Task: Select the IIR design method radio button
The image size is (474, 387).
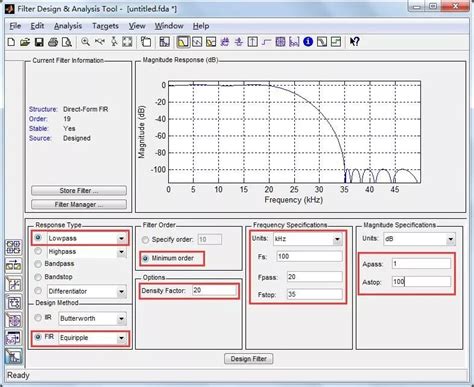Action: tap(38, 318)
